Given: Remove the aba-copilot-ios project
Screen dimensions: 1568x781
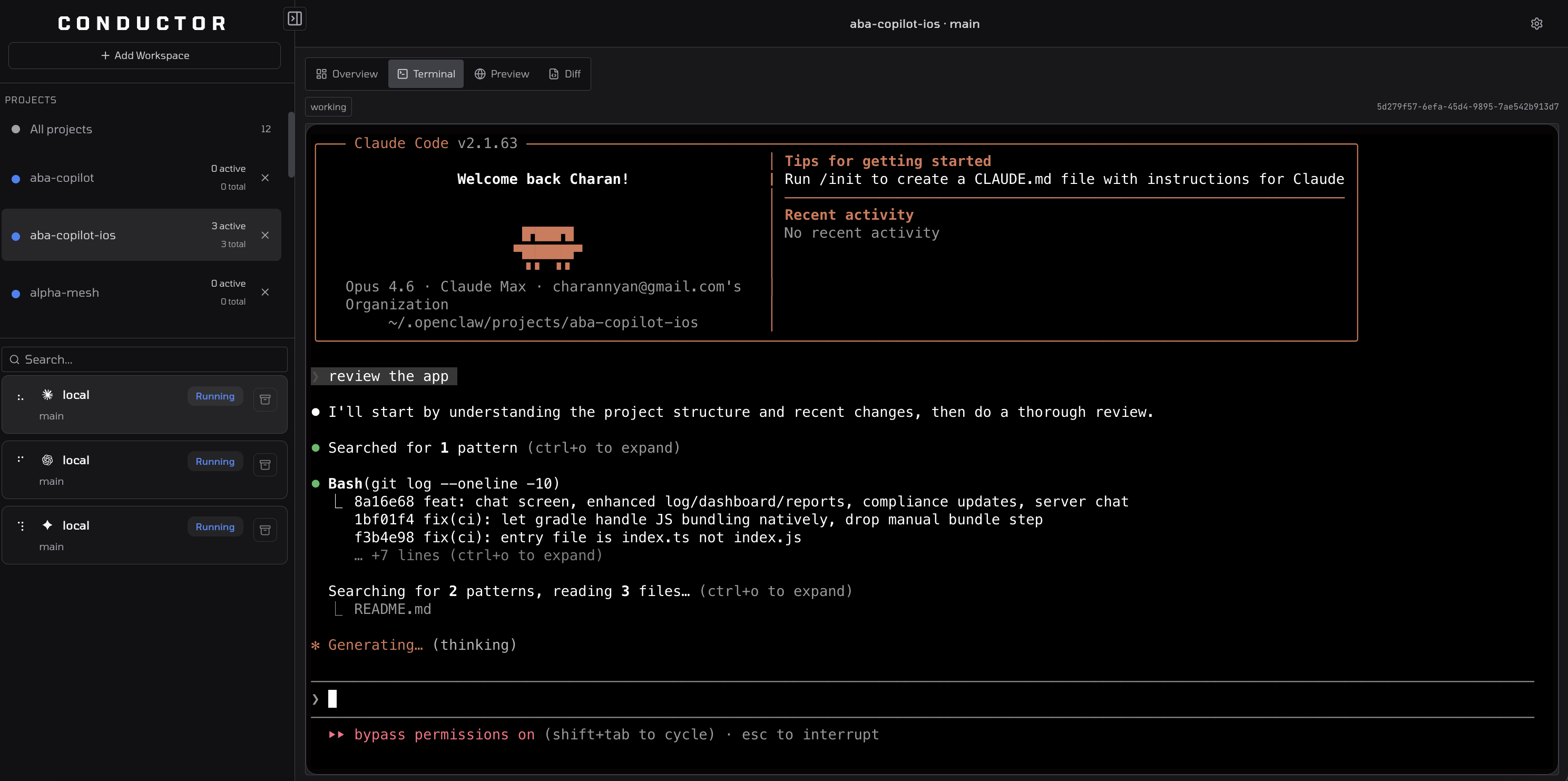Looking at the screenshot, I should point(265,235).
